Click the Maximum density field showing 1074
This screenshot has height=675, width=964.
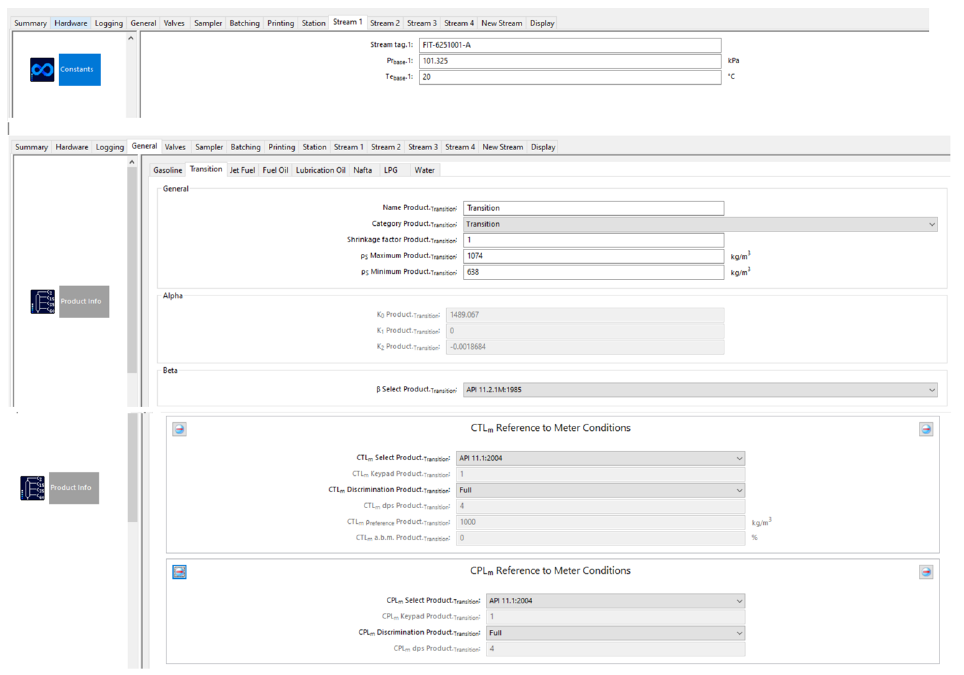[593, 256]
